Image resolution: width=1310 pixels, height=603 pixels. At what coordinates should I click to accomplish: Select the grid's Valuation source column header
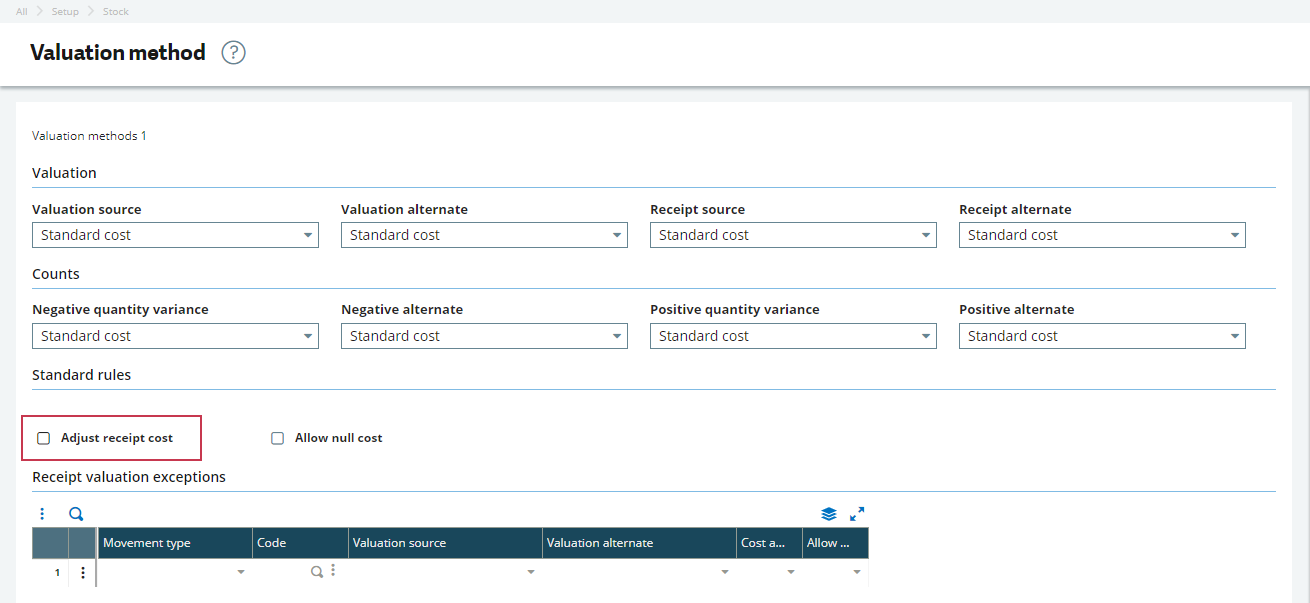445,543
